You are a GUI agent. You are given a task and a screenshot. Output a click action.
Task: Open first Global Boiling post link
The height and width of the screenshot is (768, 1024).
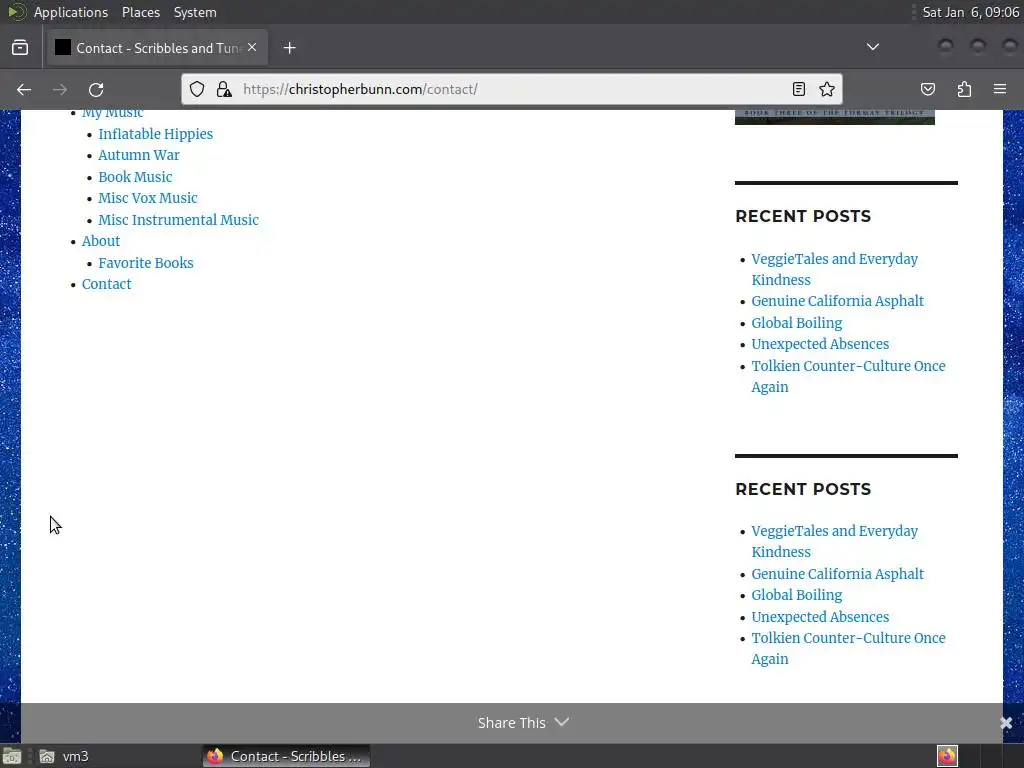[x=796, y=323]
